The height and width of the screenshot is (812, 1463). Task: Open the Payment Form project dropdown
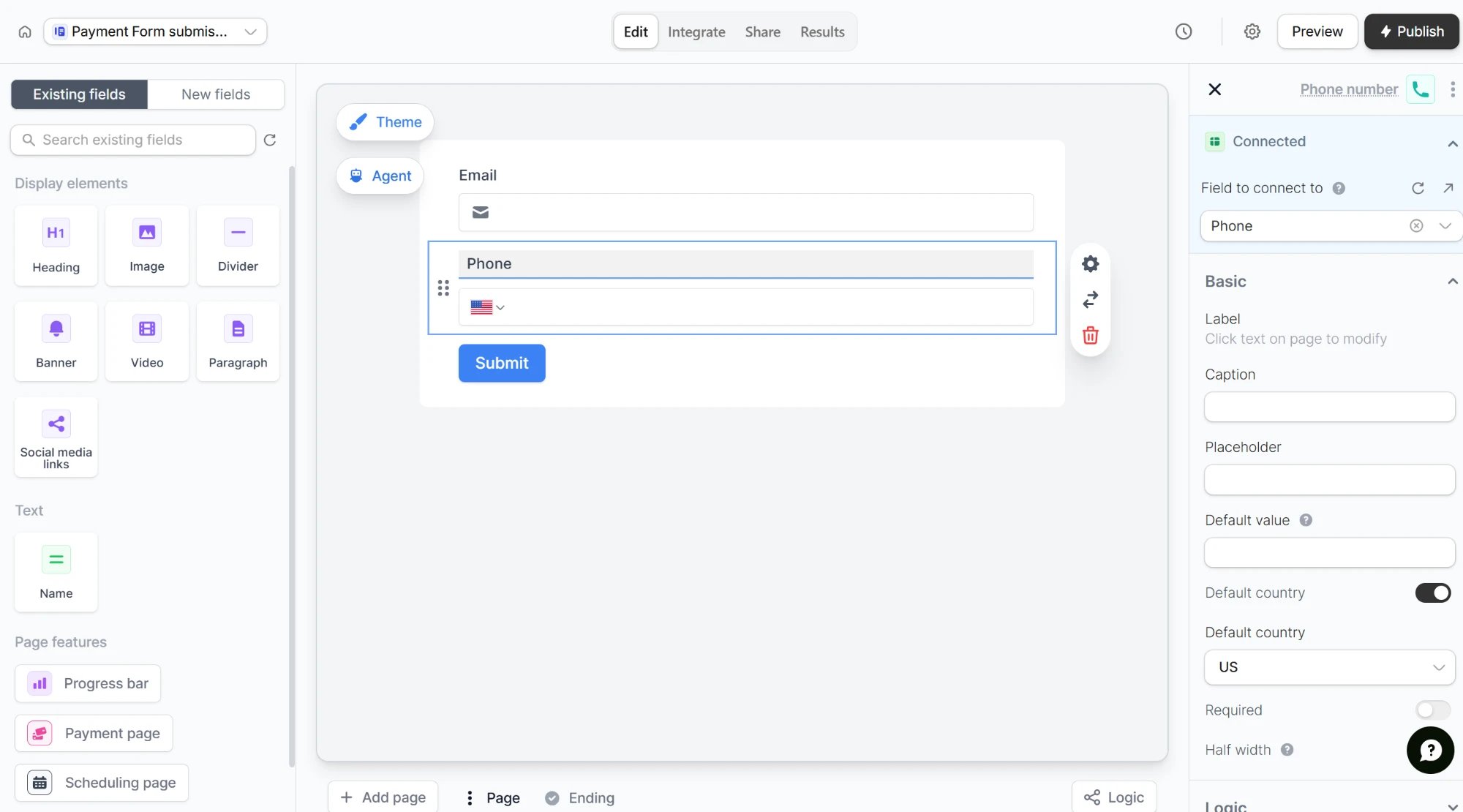[155, 31]
